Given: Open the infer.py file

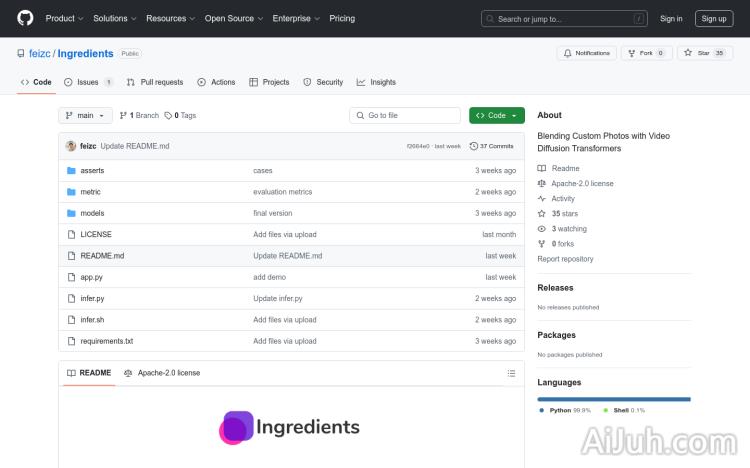Looking at the screenshot, I should (92, 298).
